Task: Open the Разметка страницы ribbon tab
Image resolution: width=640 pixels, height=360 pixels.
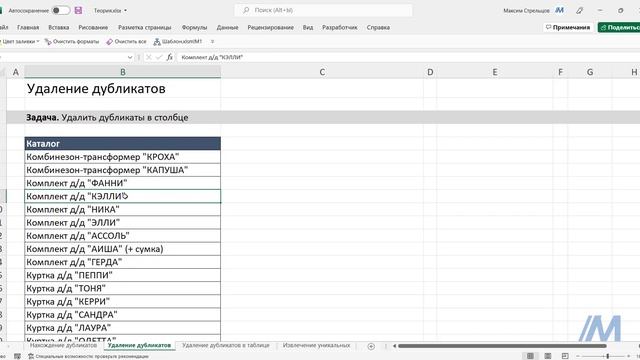Action: click(x=144, y=27)
